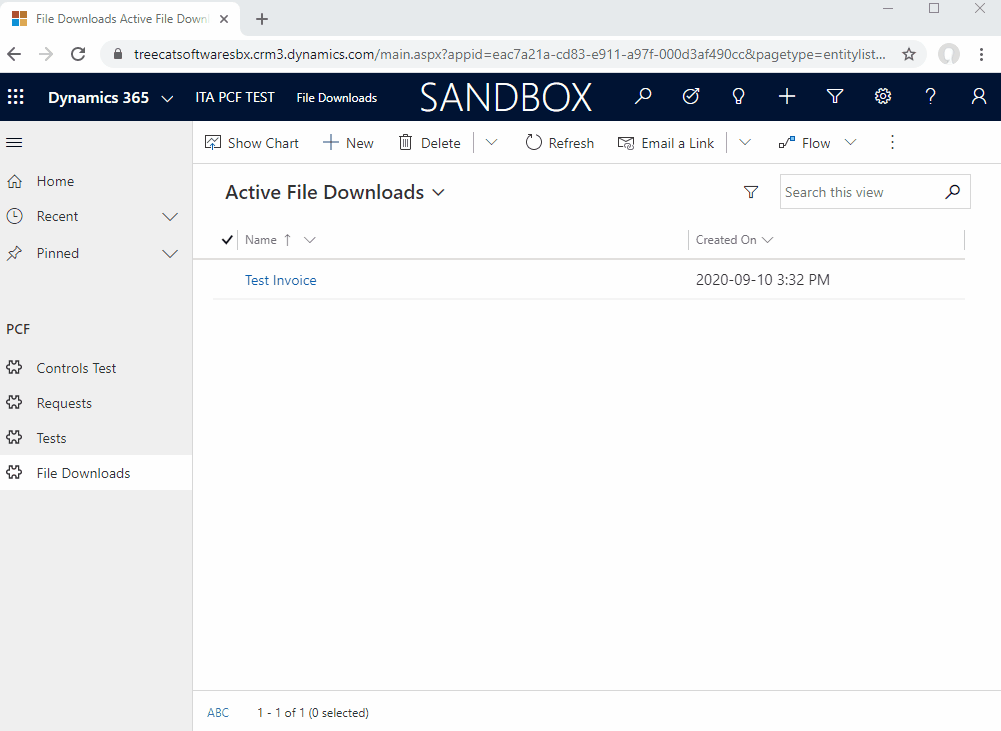Viewport: 1001px width, 731px height.
Task: Click the Delete button
Action: [x=430, y=143]
